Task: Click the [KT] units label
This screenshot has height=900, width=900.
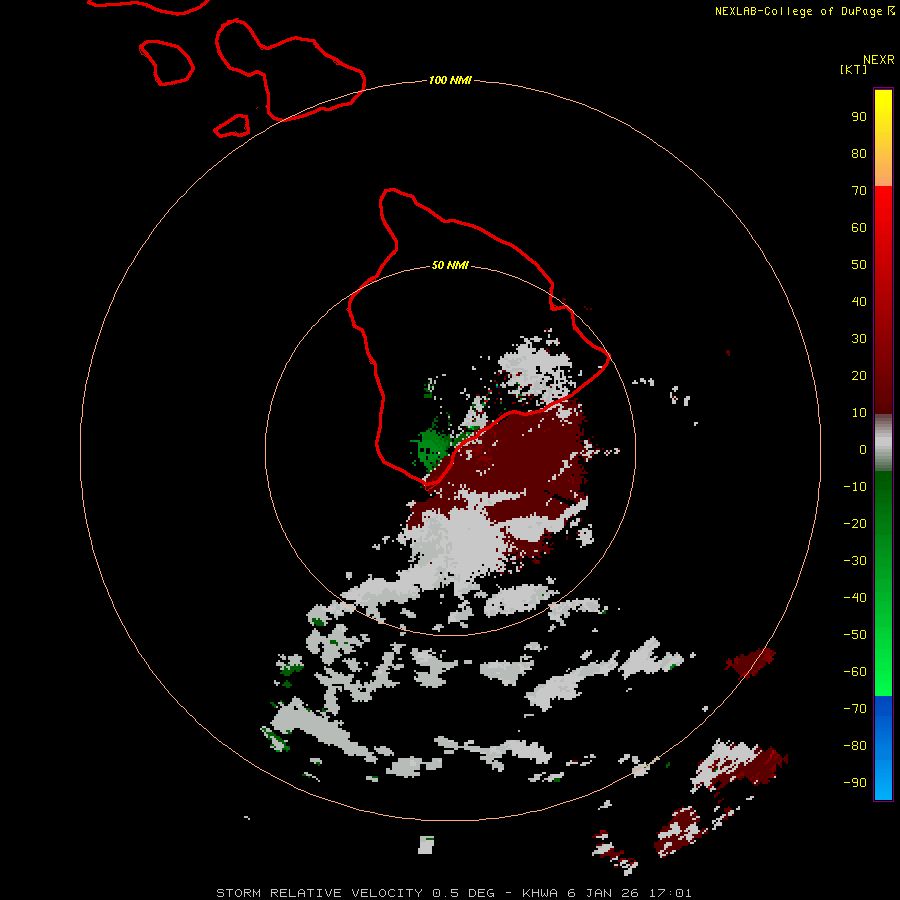Action: (x=853, y=69)
